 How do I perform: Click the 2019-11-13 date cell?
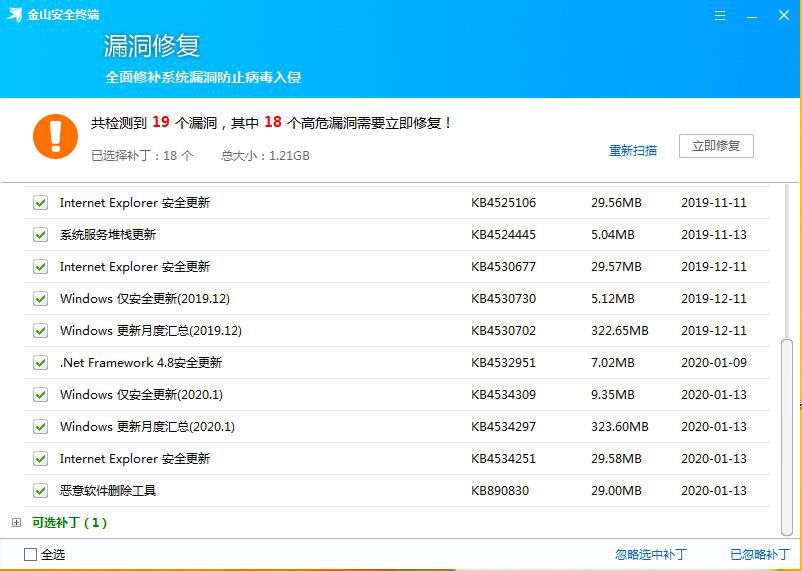(714, 235)
